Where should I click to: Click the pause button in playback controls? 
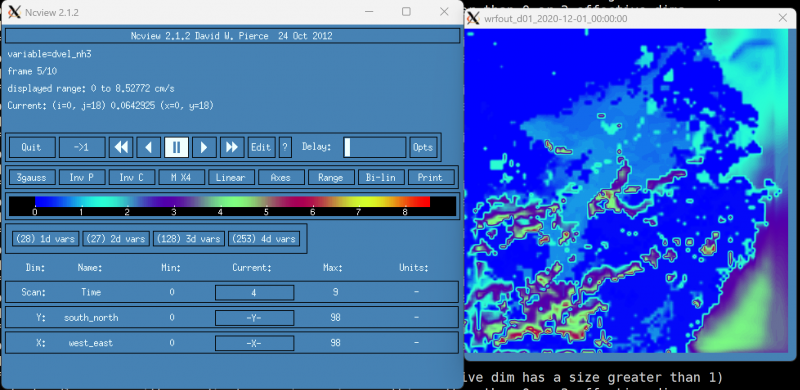(177, 148)
